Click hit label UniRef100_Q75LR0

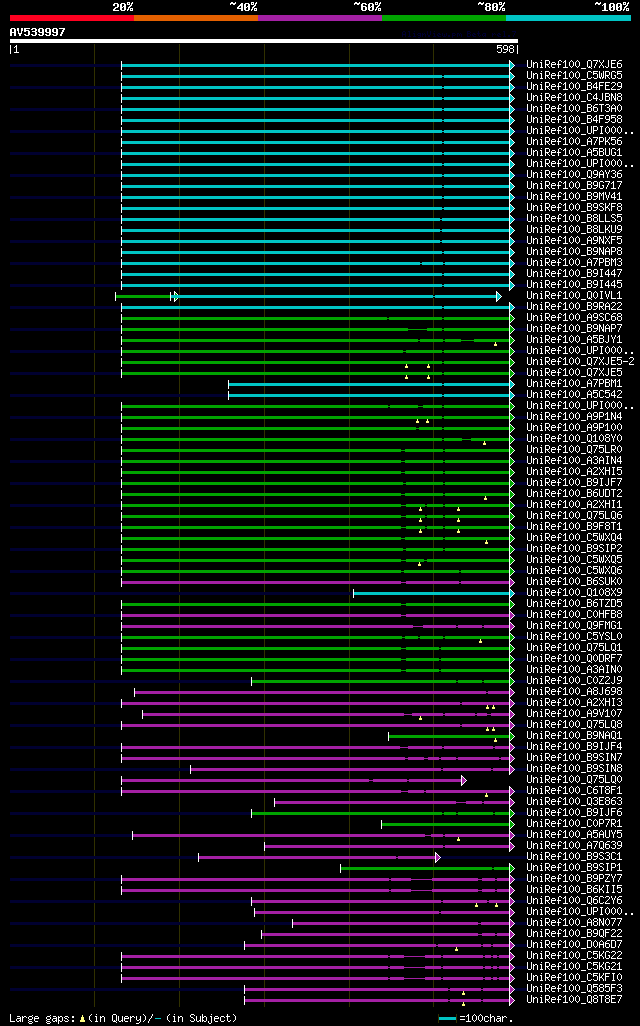click(575, 450)
